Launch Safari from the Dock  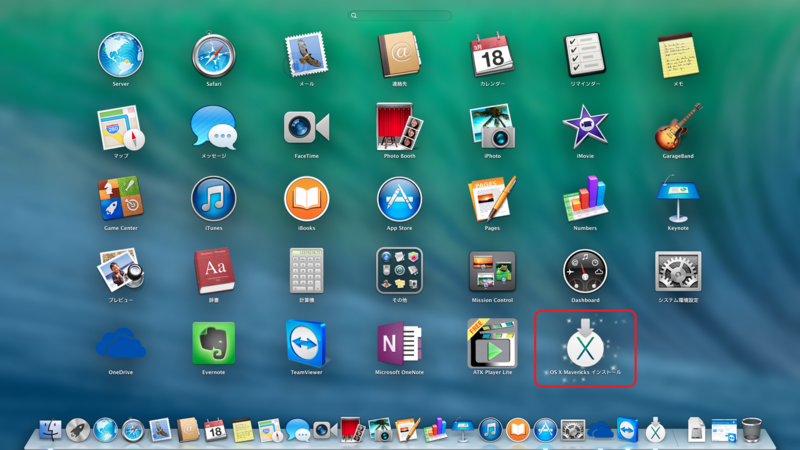(133, 430)
